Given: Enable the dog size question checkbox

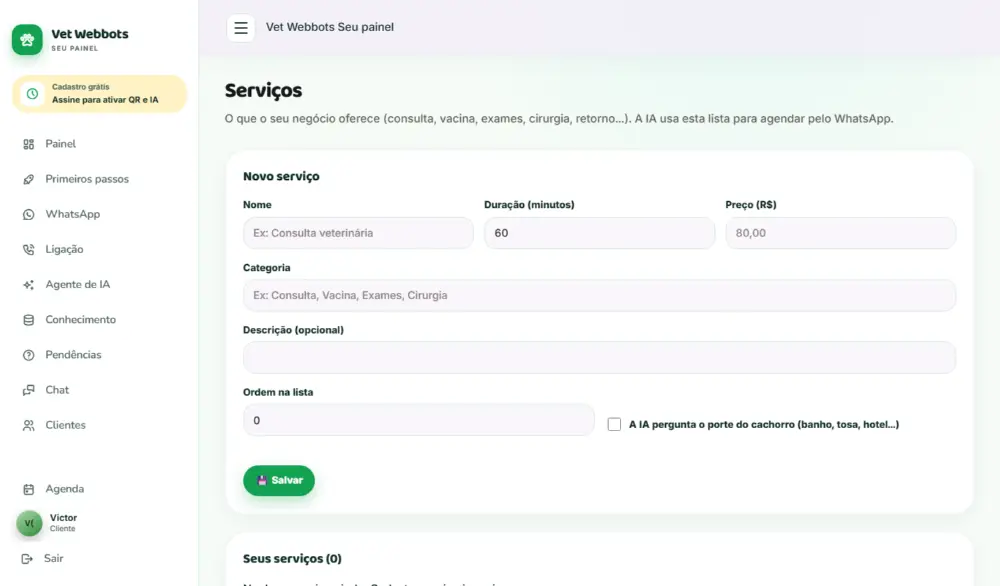Looking at the screenshot, I should 614,424.
